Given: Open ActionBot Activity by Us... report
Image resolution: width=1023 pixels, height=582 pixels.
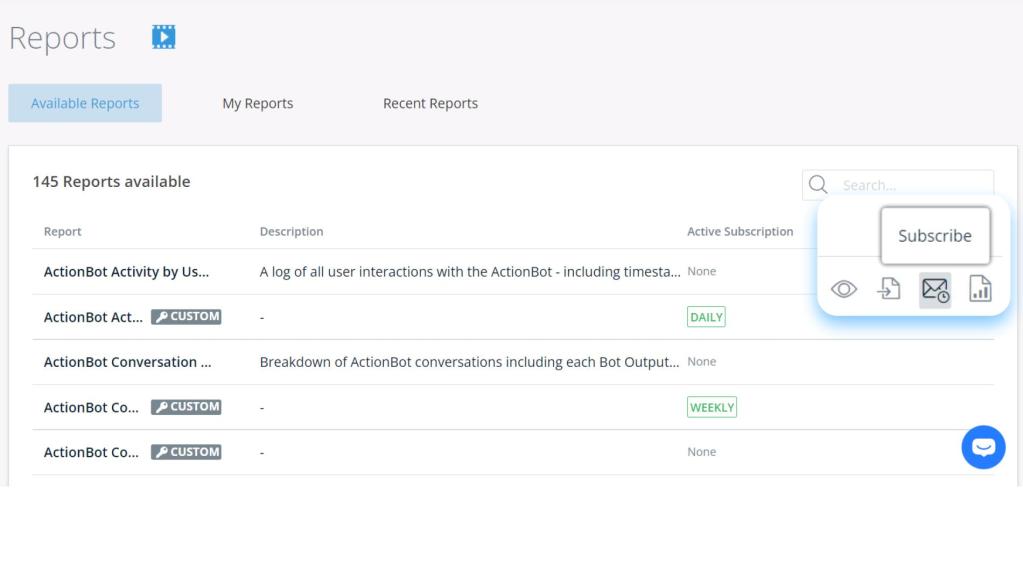Looking at the screenshot, I should tap(126, 272).
